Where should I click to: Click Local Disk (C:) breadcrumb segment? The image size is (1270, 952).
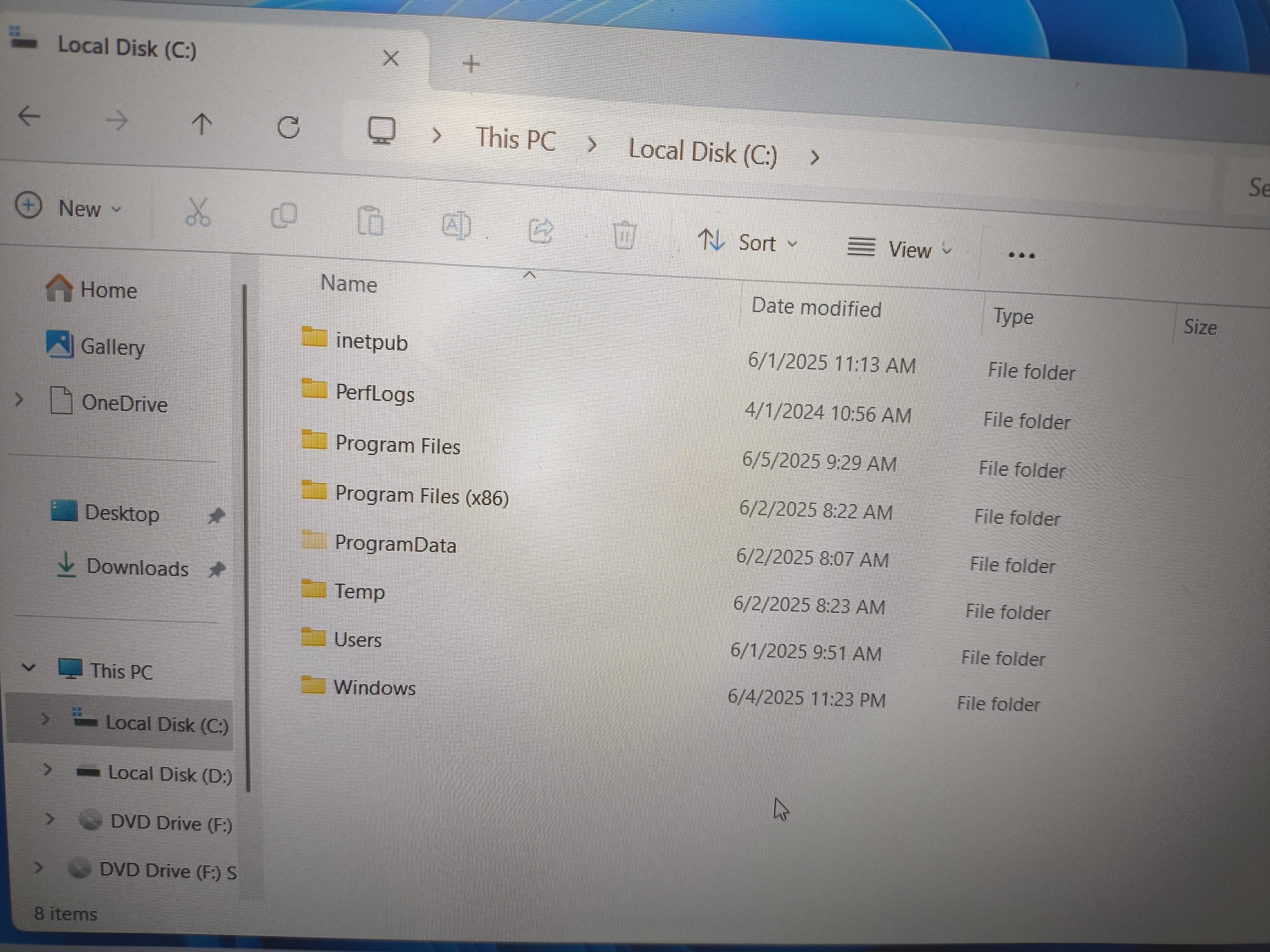(x=703, y=152)
